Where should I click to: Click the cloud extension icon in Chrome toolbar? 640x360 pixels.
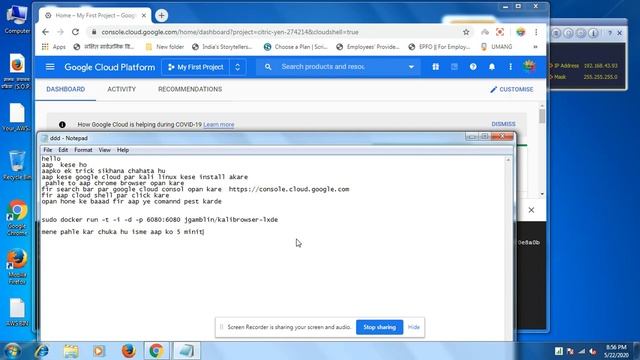click(x=485, y=32)
